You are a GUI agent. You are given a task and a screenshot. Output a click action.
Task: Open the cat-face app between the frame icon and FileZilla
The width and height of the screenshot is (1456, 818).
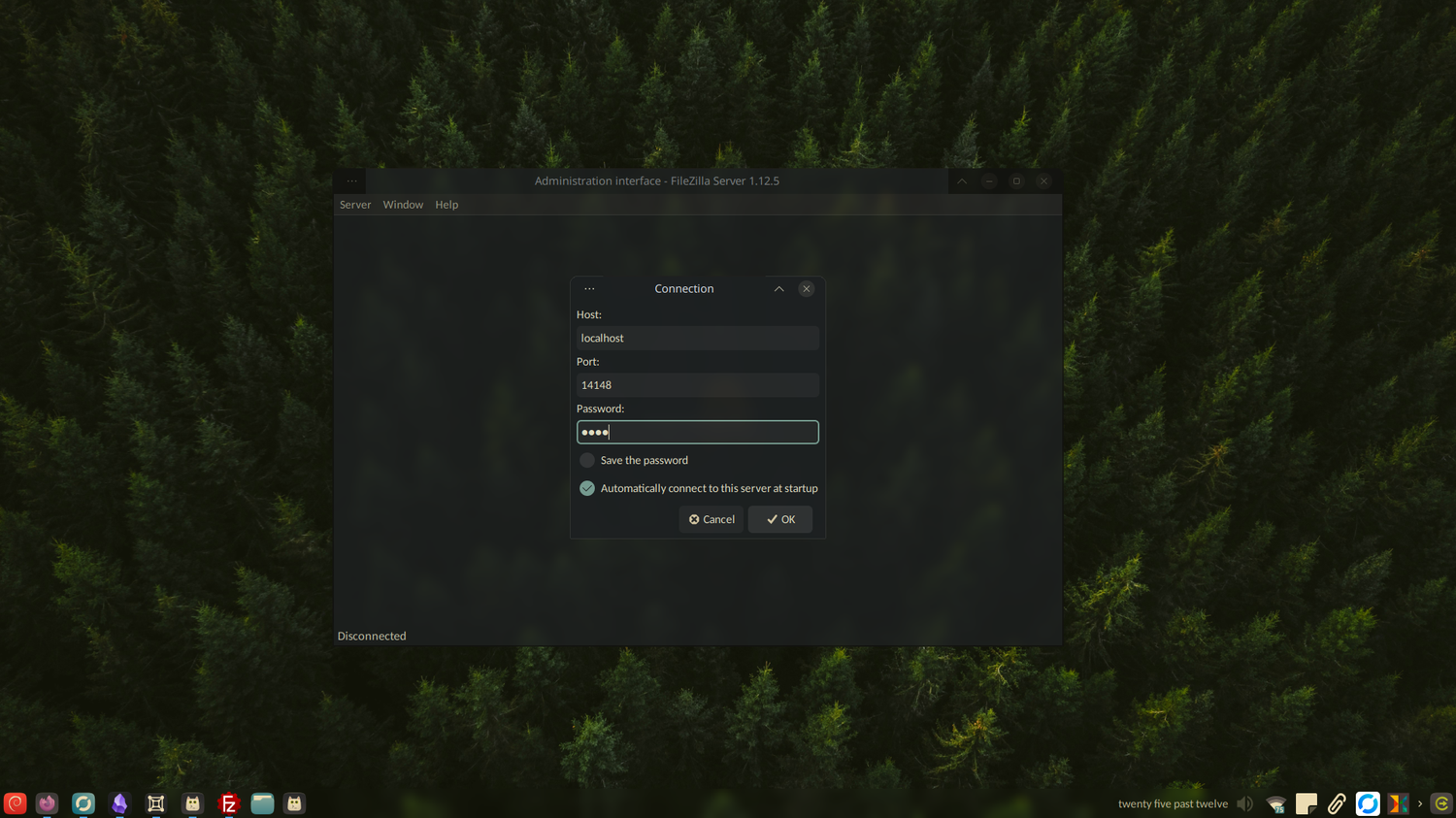[x=192, y=803]
